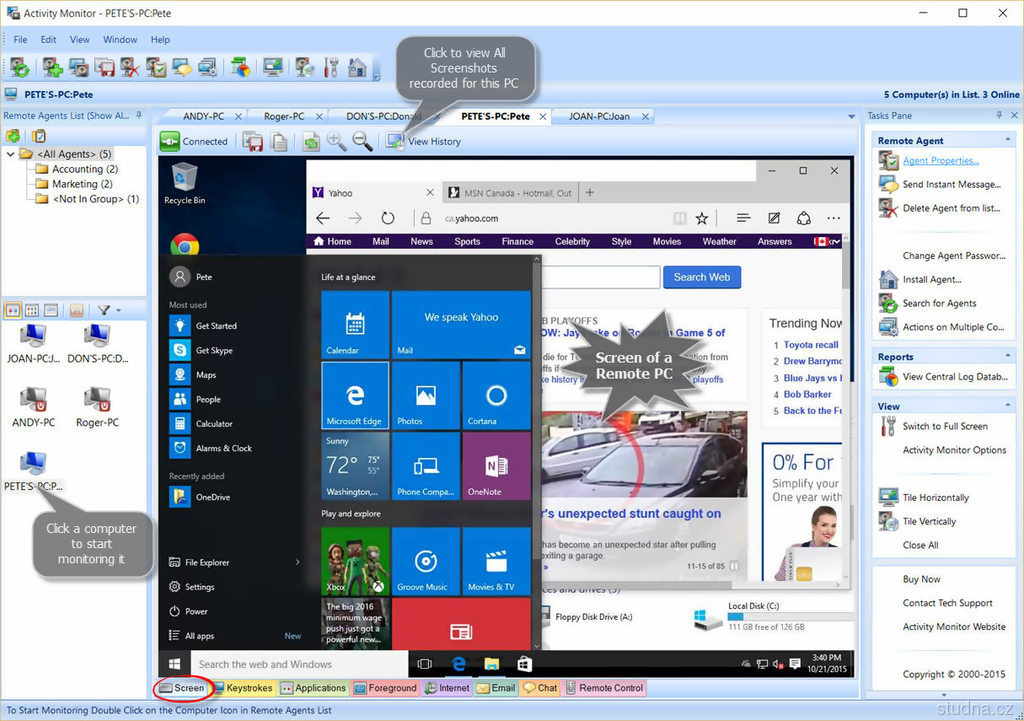Click the Add agent icon with green plus
This screenshot has width=1024, height=721.
[x=52, y=67]
